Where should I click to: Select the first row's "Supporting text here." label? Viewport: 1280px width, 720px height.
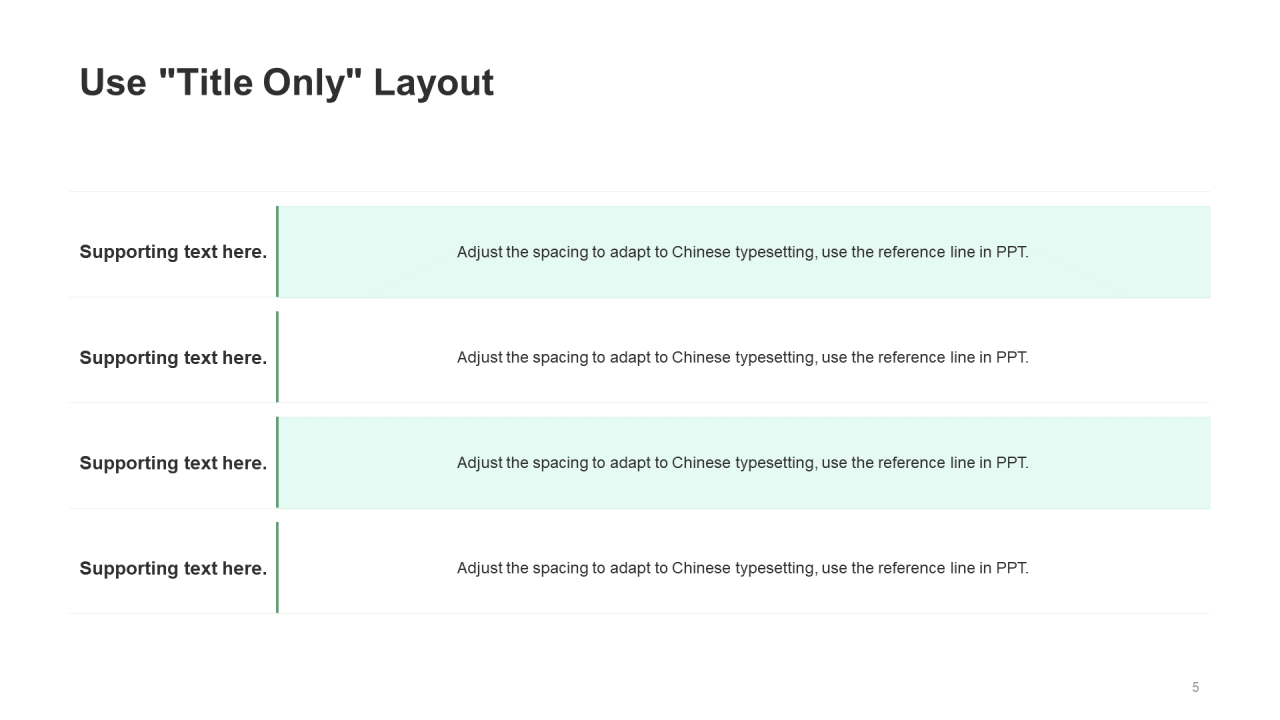(173, 252)
